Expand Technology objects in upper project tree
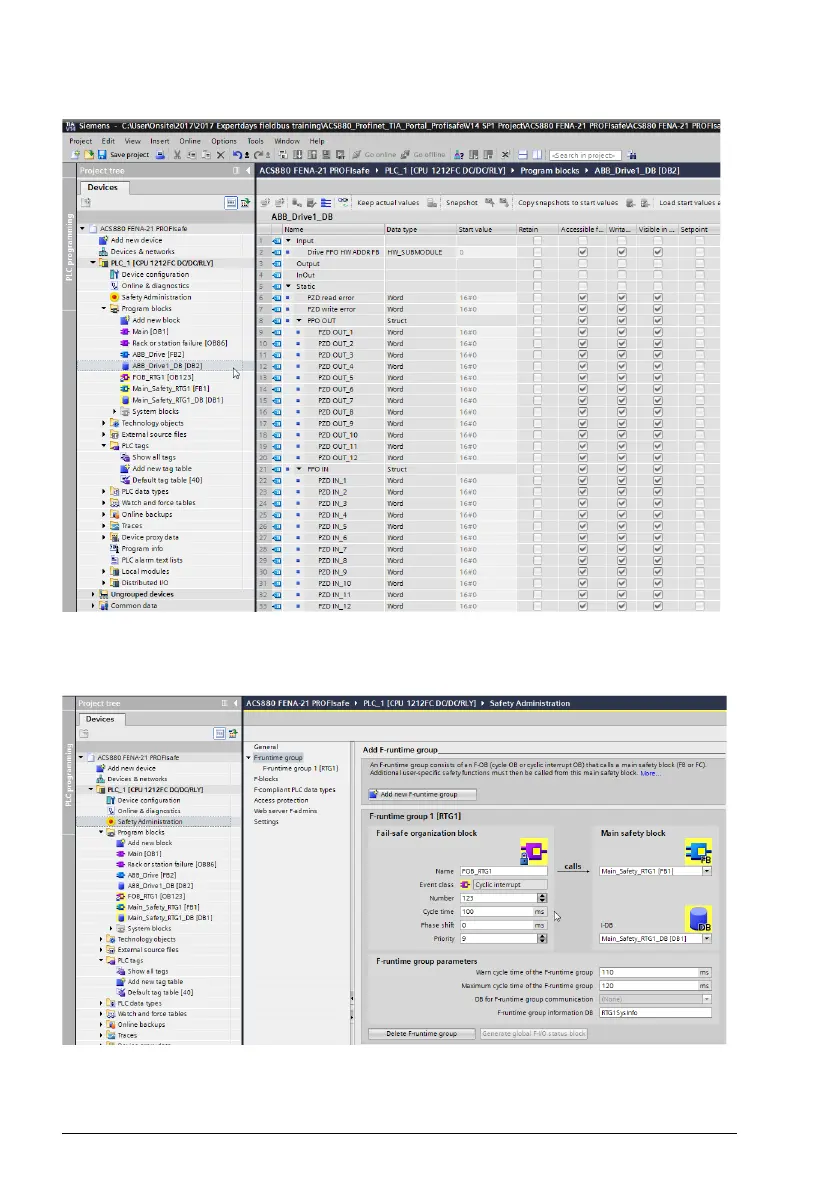The image size is (840, 1190). (105, 423)
